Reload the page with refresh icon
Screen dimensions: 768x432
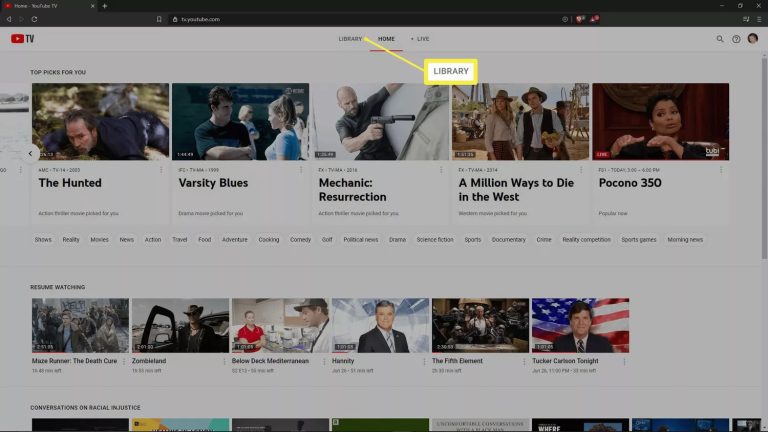(34, 19)
